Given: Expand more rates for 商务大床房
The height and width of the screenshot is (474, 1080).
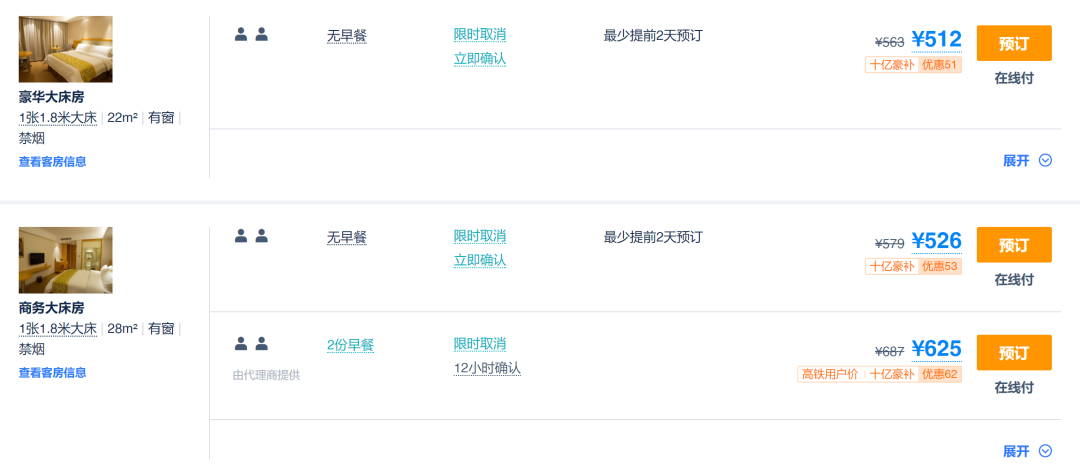Looking at the screenshot, I should tap(1017, 451).
